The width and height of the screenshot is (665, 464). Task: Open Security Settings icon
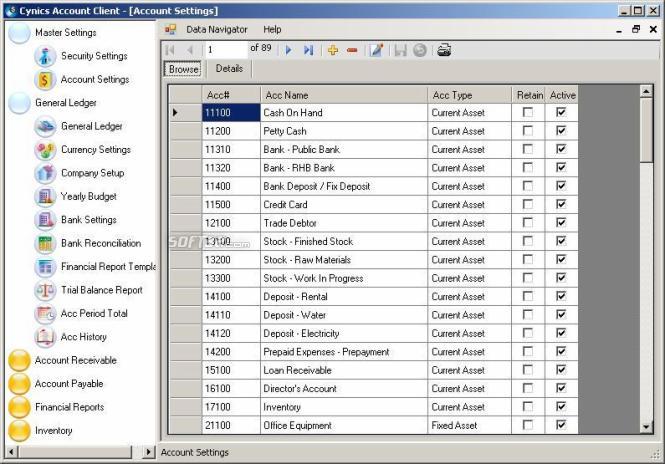coord(45,56)
